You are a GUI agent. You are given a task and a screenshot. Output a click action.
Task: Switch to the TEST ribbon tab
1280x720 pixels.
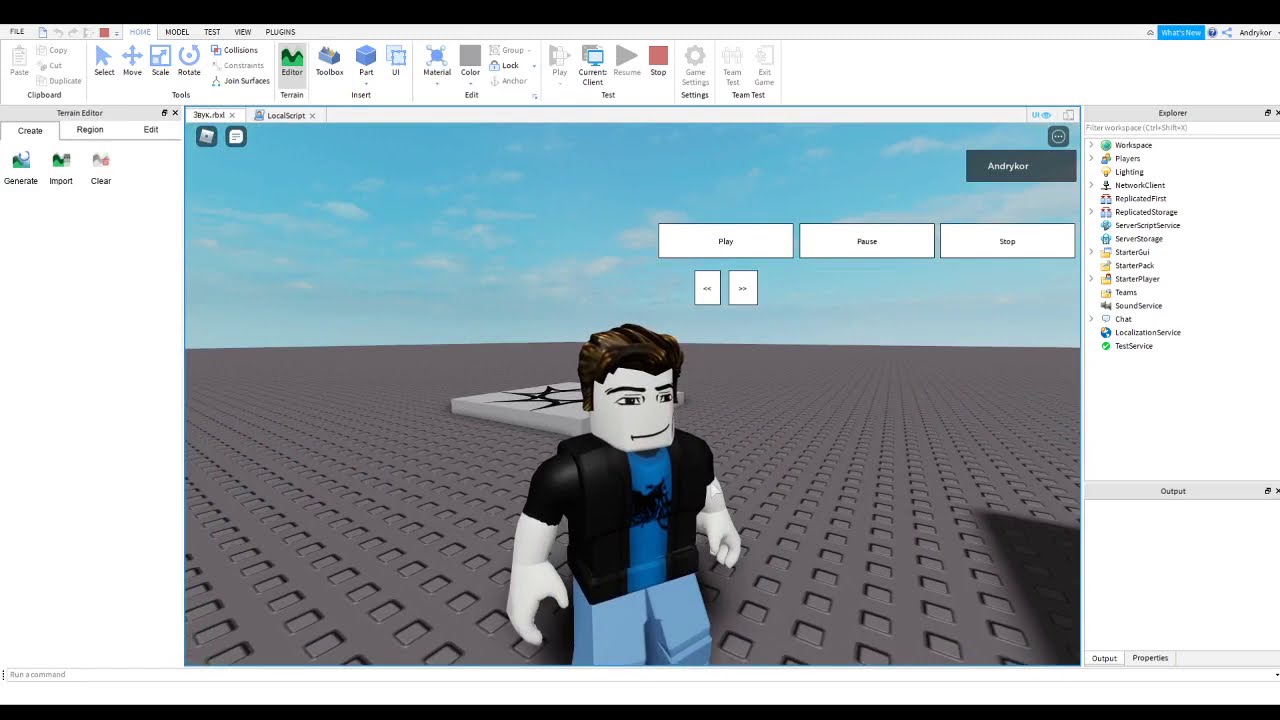pyautogui.click(x=212, y=32)
